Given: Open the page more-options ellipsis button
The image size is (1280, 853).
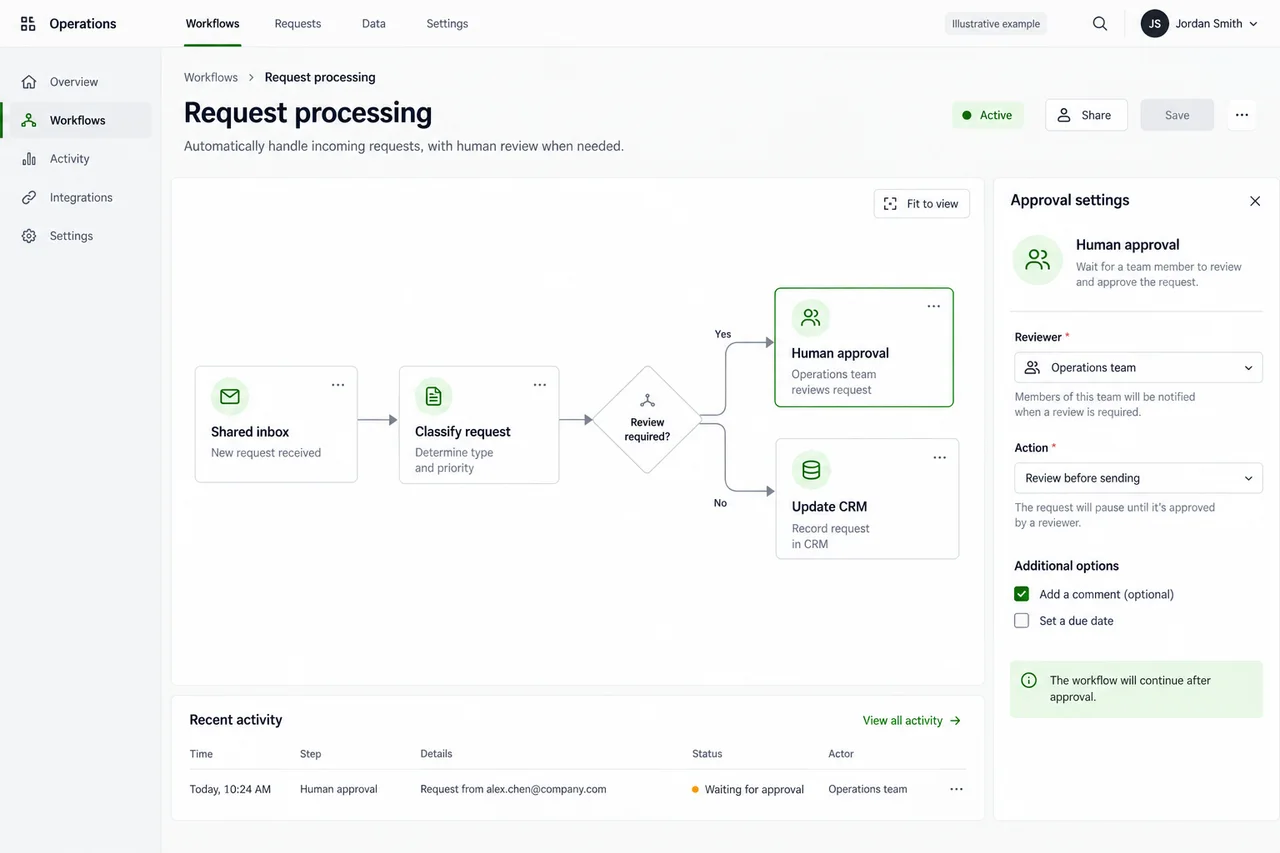Looking at the screenshot, I should click(1241, 115).
